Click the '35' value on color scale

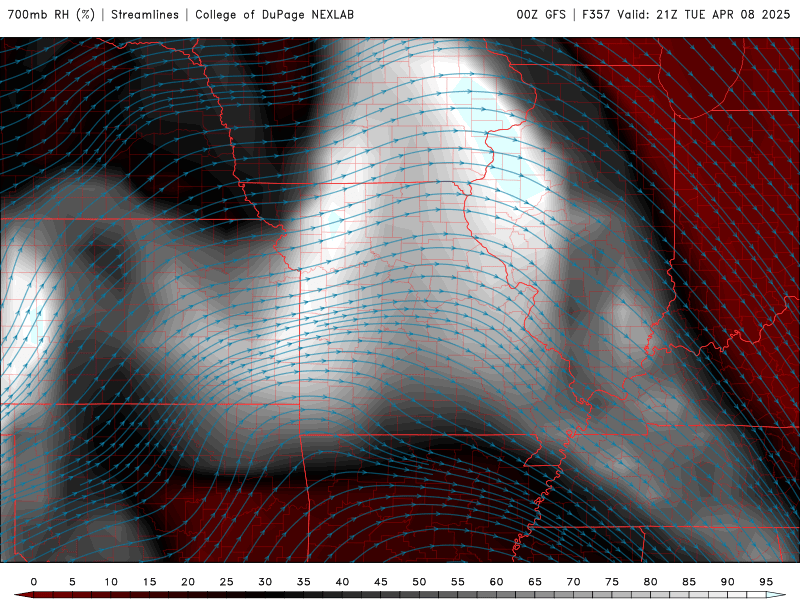point(304,582)
